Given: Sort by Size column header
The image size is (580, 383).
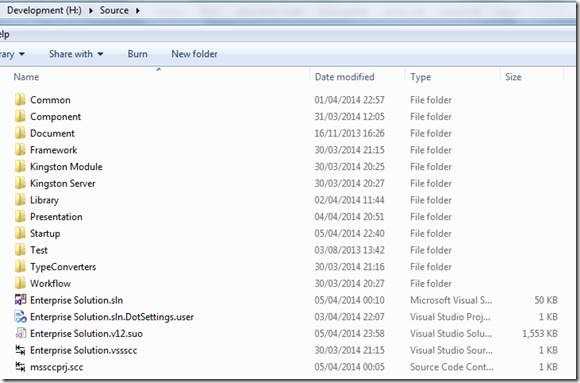Looking at the screenshot, I should (x=513, y=77).
